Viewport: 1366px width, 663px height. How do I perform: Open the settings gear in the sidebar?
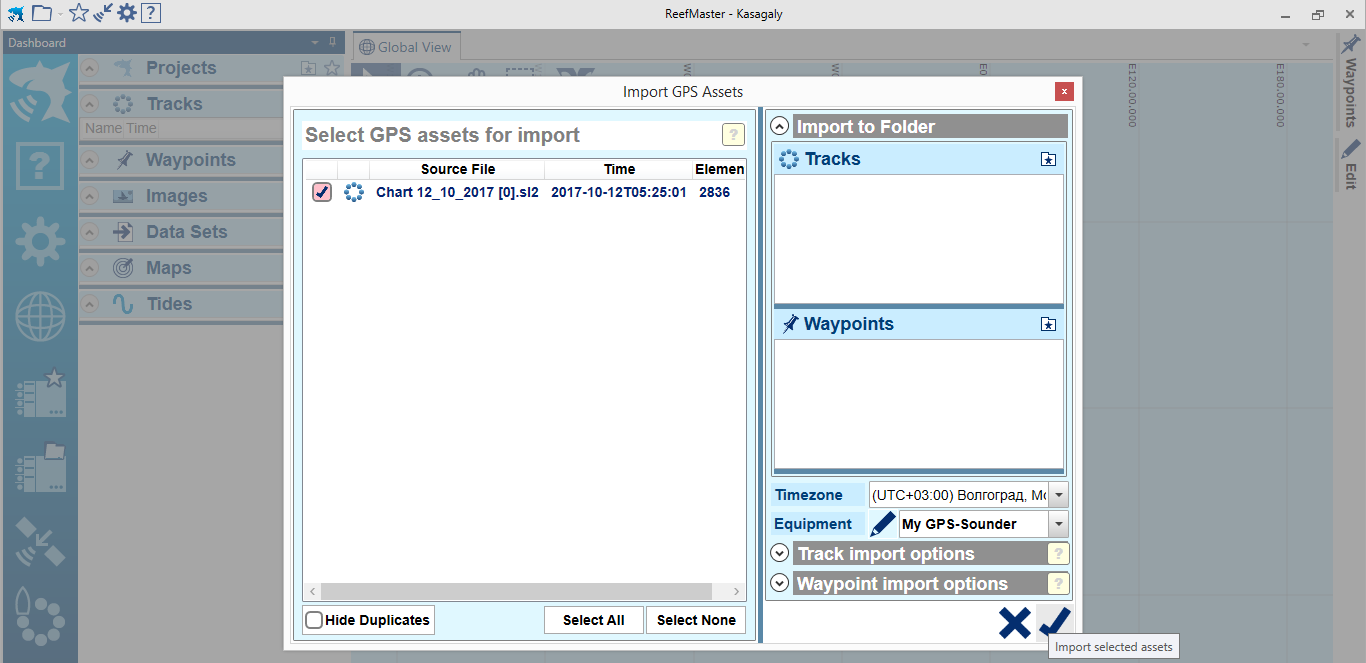coord(39,241)
